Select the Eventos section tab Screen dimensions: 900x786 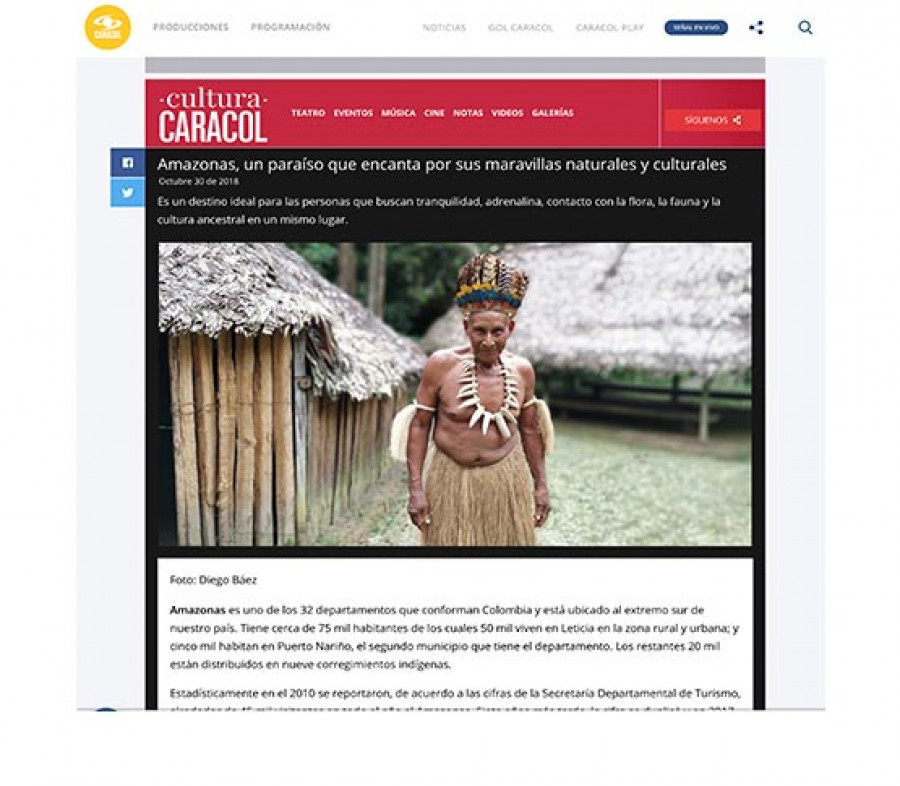[353, 113]
